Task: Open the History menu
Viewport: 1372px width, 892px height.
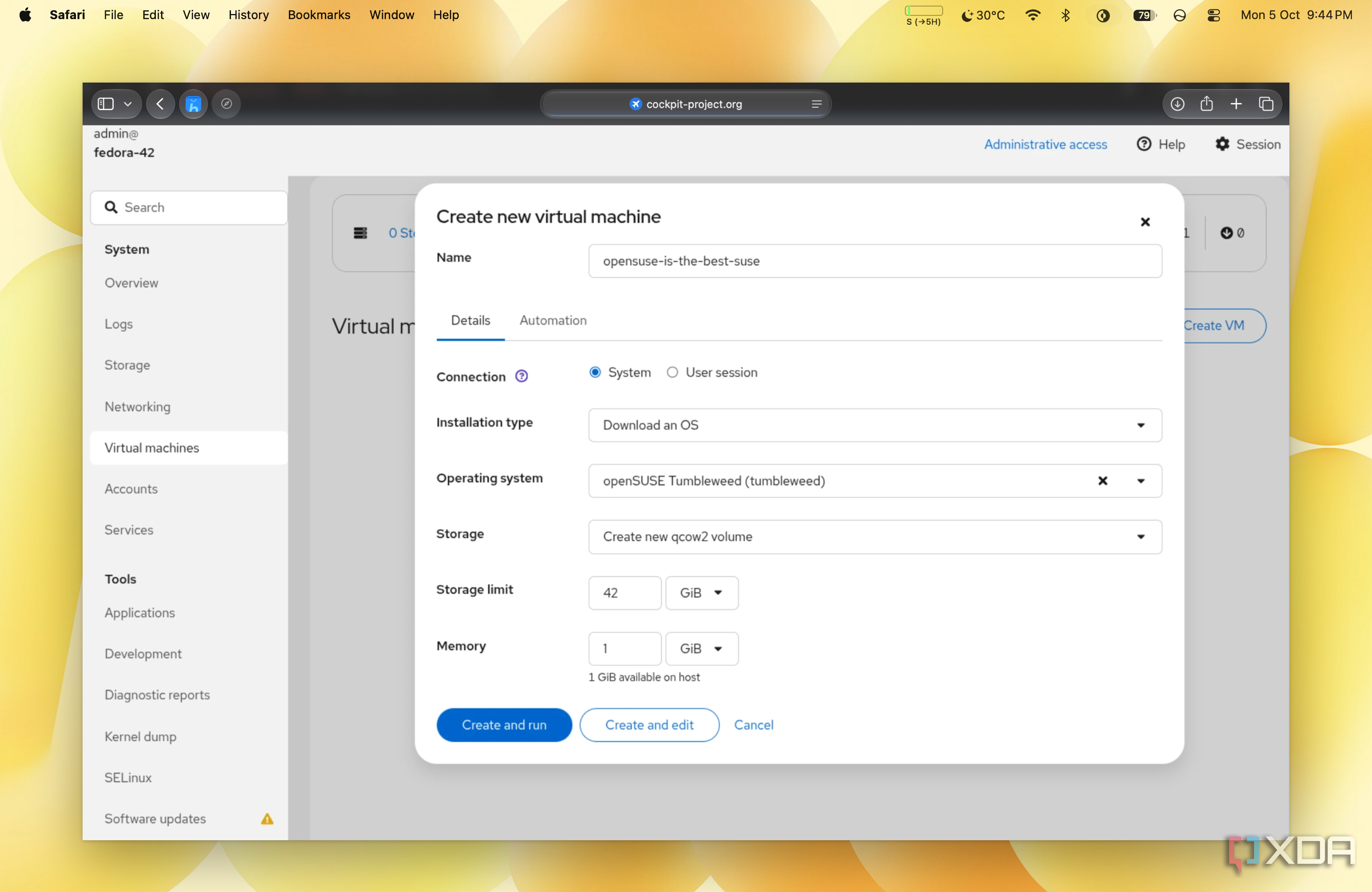Action: tap(248, 15)
